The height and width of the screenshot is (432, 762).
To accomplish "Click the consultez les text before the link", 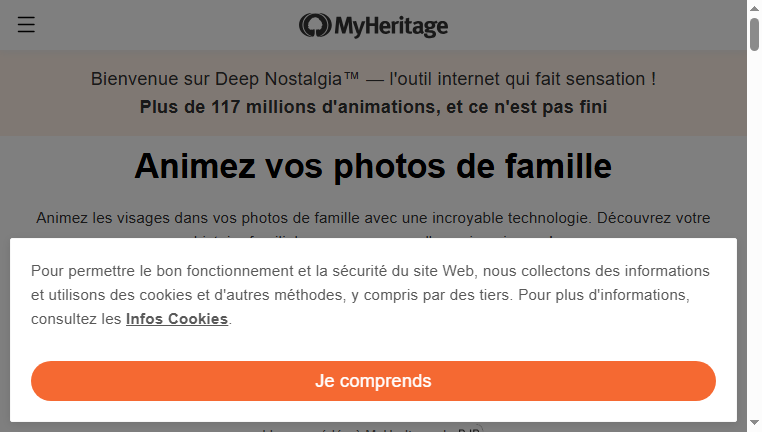I will (76, 319).
